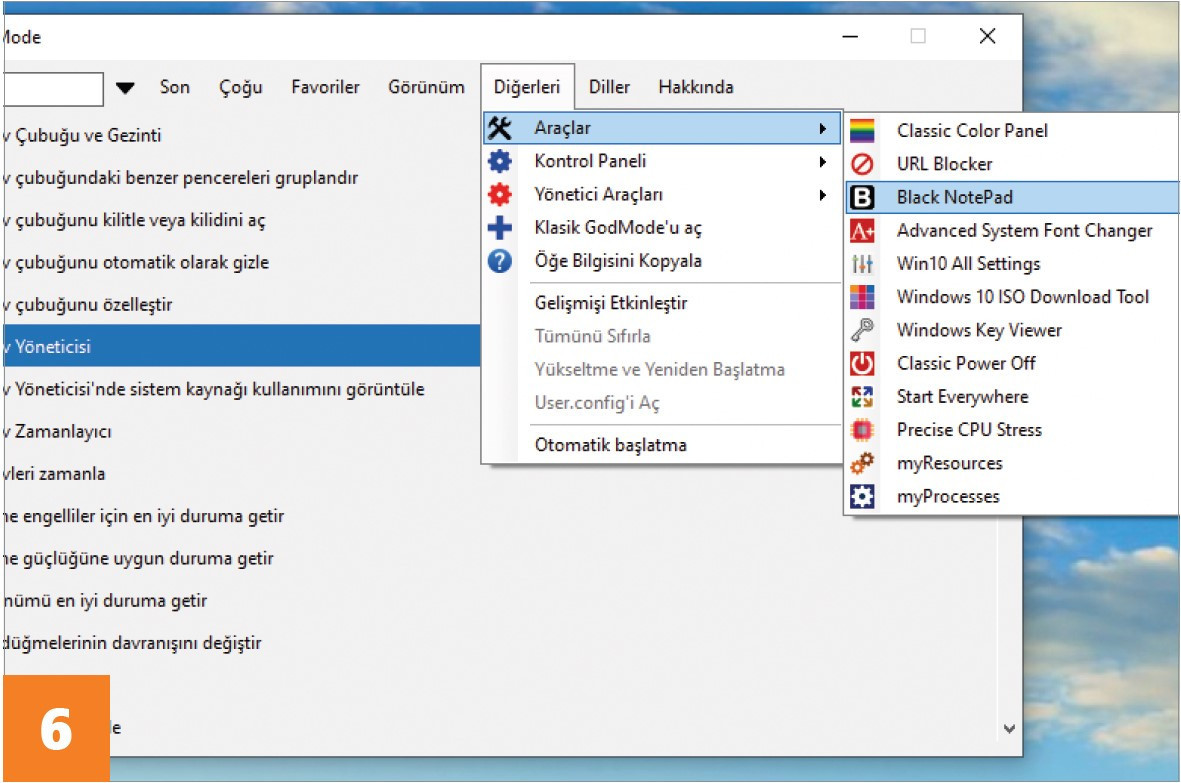Image resolution: width=1181 pixels, height=783 pixels.
Task: Click the scrollbar down arrow
Action: click(x=1009, y=729)
